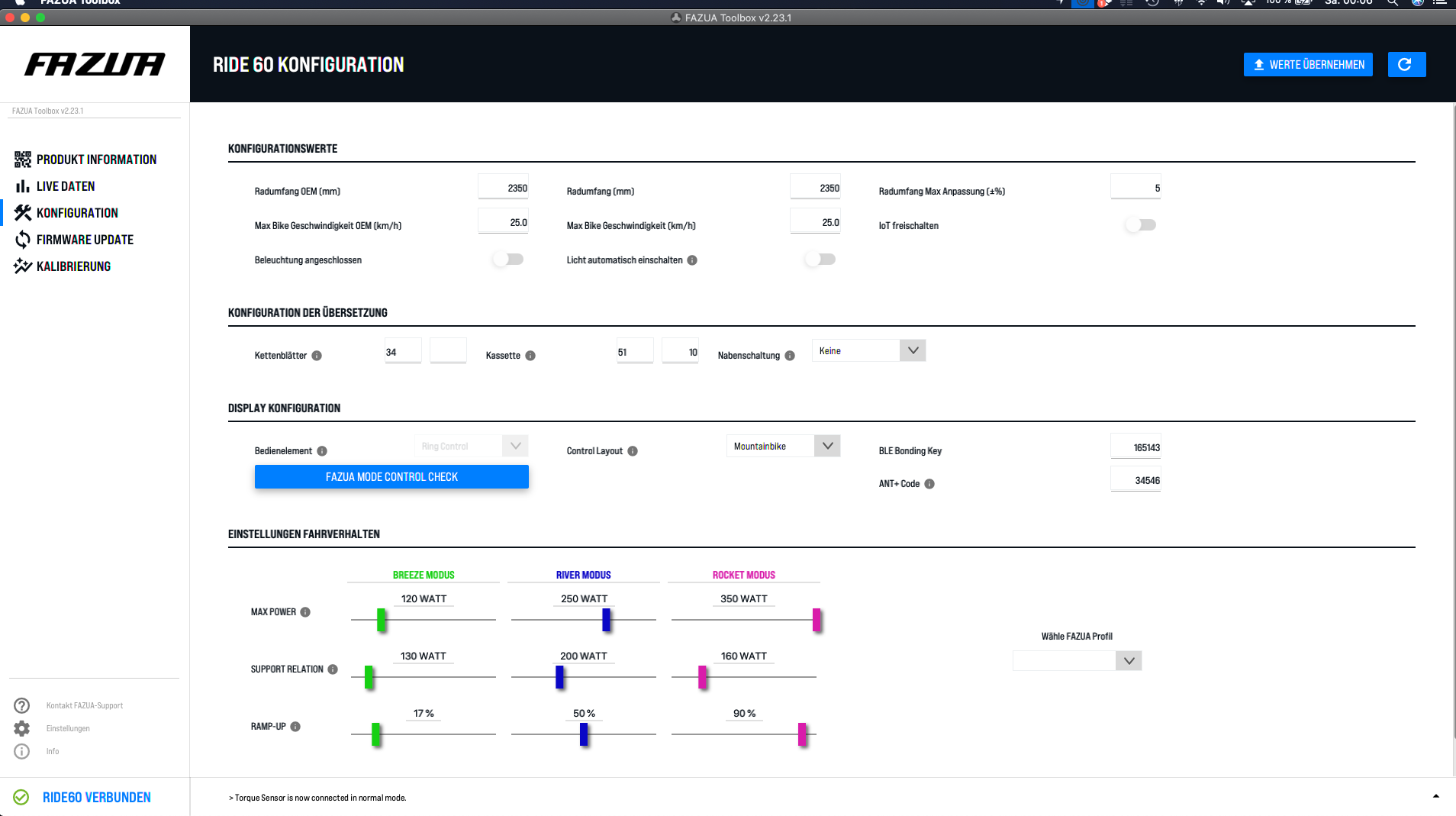The width and height of the screenshot is (1456, 816).
Task: Click Rocket Ramp-Up slider handle
Action: click(802, 734)
